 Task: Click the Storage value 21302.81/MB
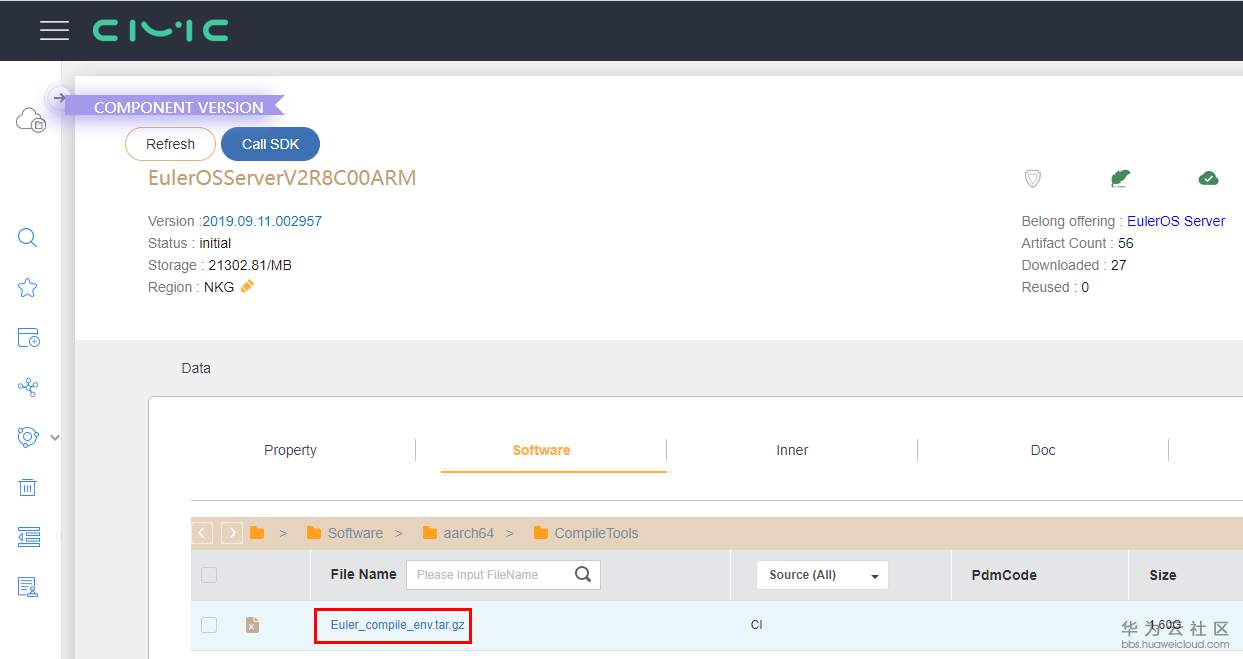[x=250, y=265]
